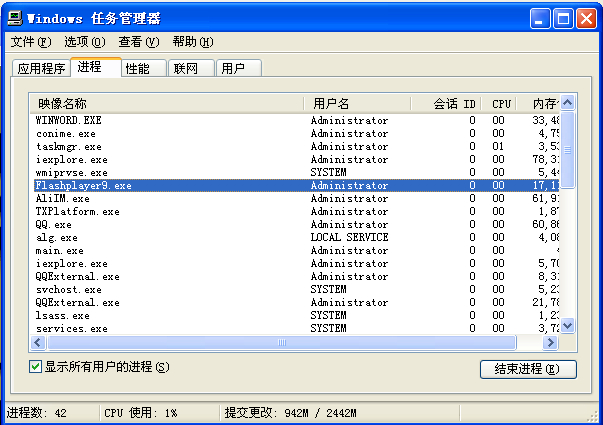Click horizontal scrollbar right arrow
The height and width of the screenshot is (425, 603).
pyautogui.click(x=551, y=342)
